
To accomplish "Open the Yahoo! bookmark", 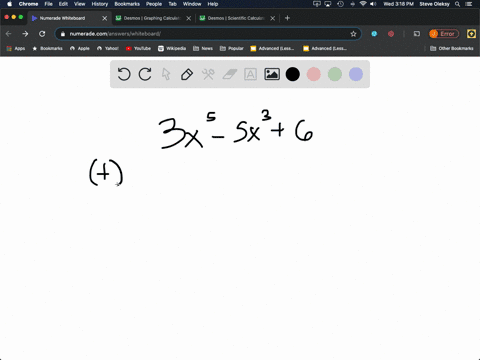I will [108, 48].
